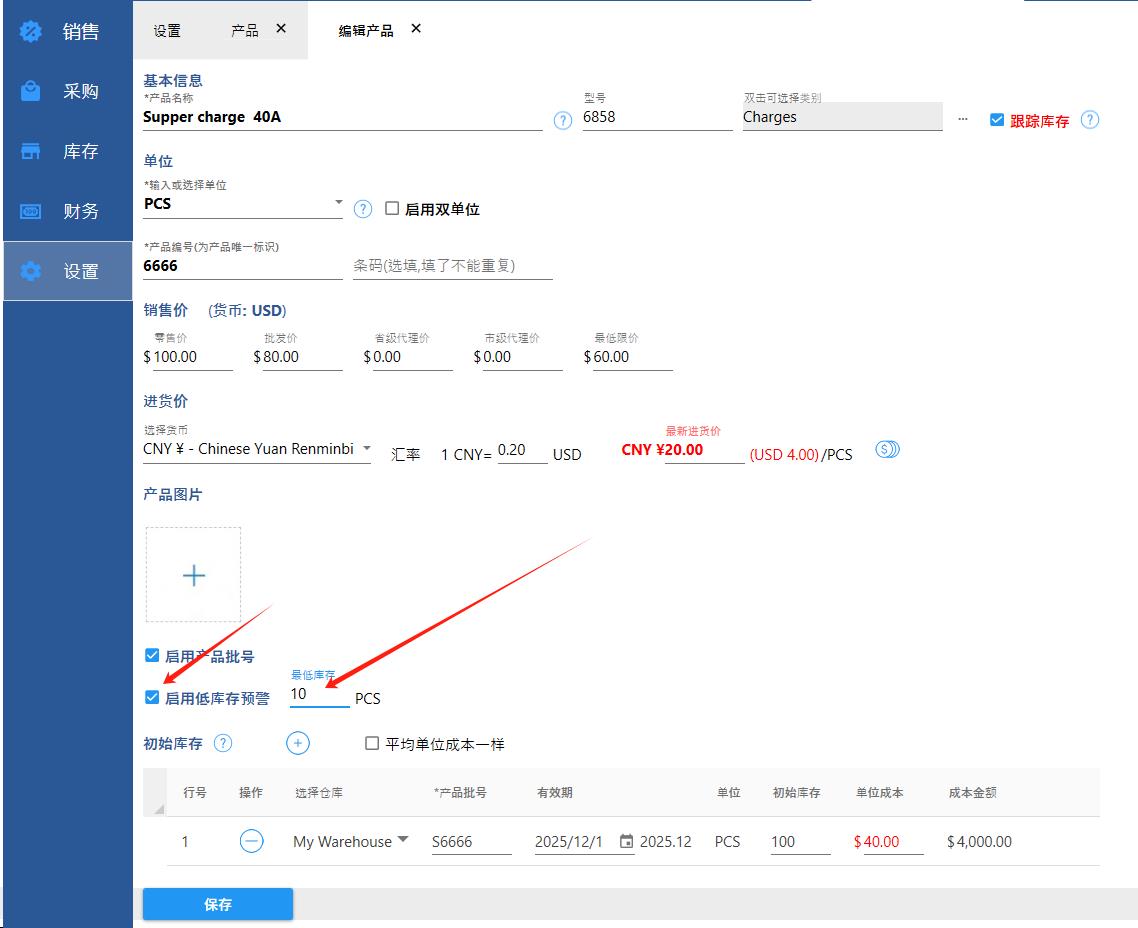Viewport: 1138px width, 928px height.
Task: Expand the purchase currency CNY dropdown
Action: pyautogui.click(x=366, y=448)
